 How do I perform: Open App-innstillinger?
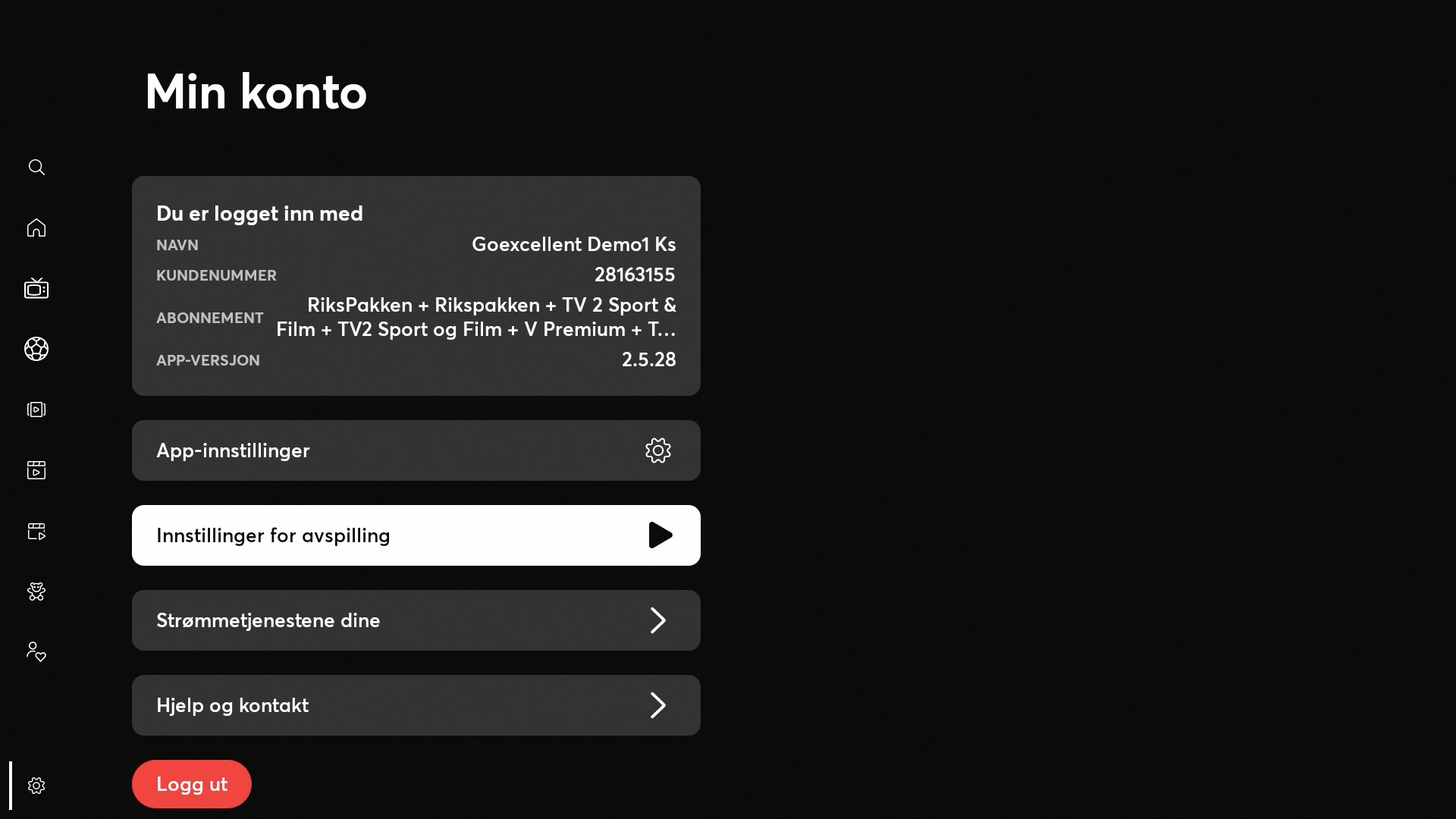(x=416, y=450)
